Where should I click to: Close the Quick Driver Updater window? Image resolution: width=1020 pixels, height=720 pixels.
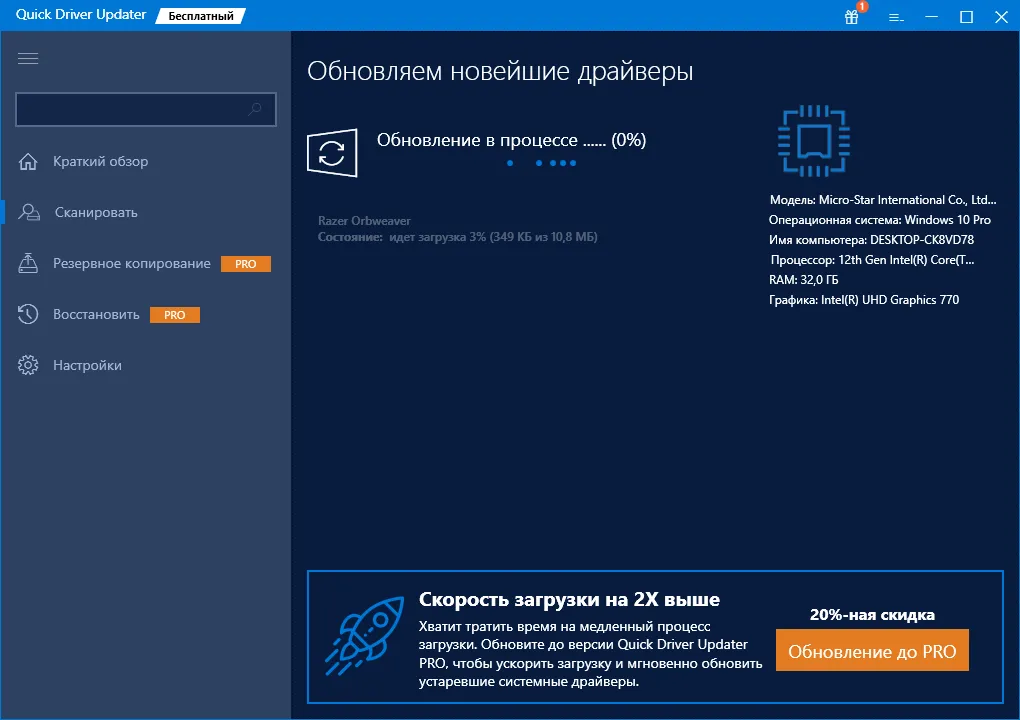(1002, 17)
